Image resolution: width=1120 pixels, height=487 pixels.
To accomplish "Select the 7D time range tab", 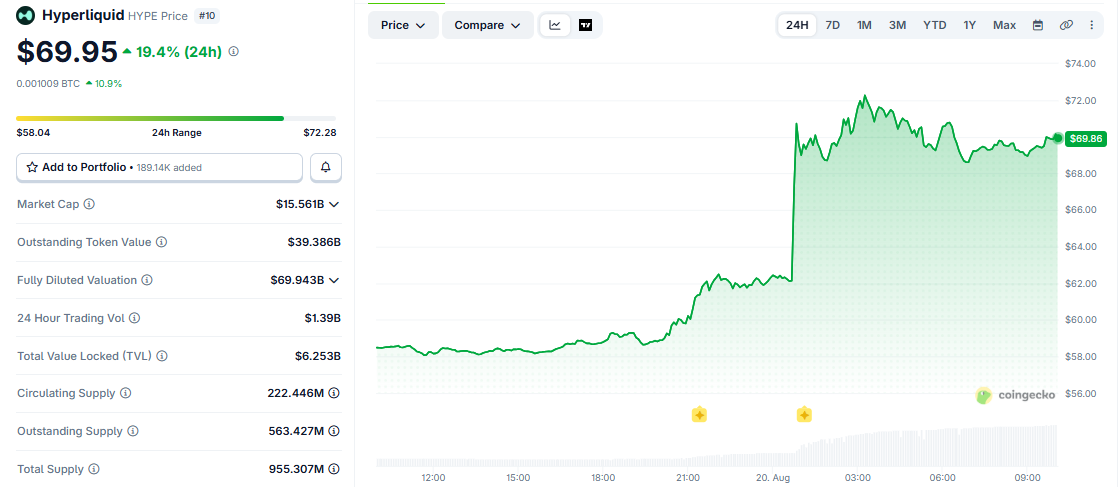I will tap(833, 25).
